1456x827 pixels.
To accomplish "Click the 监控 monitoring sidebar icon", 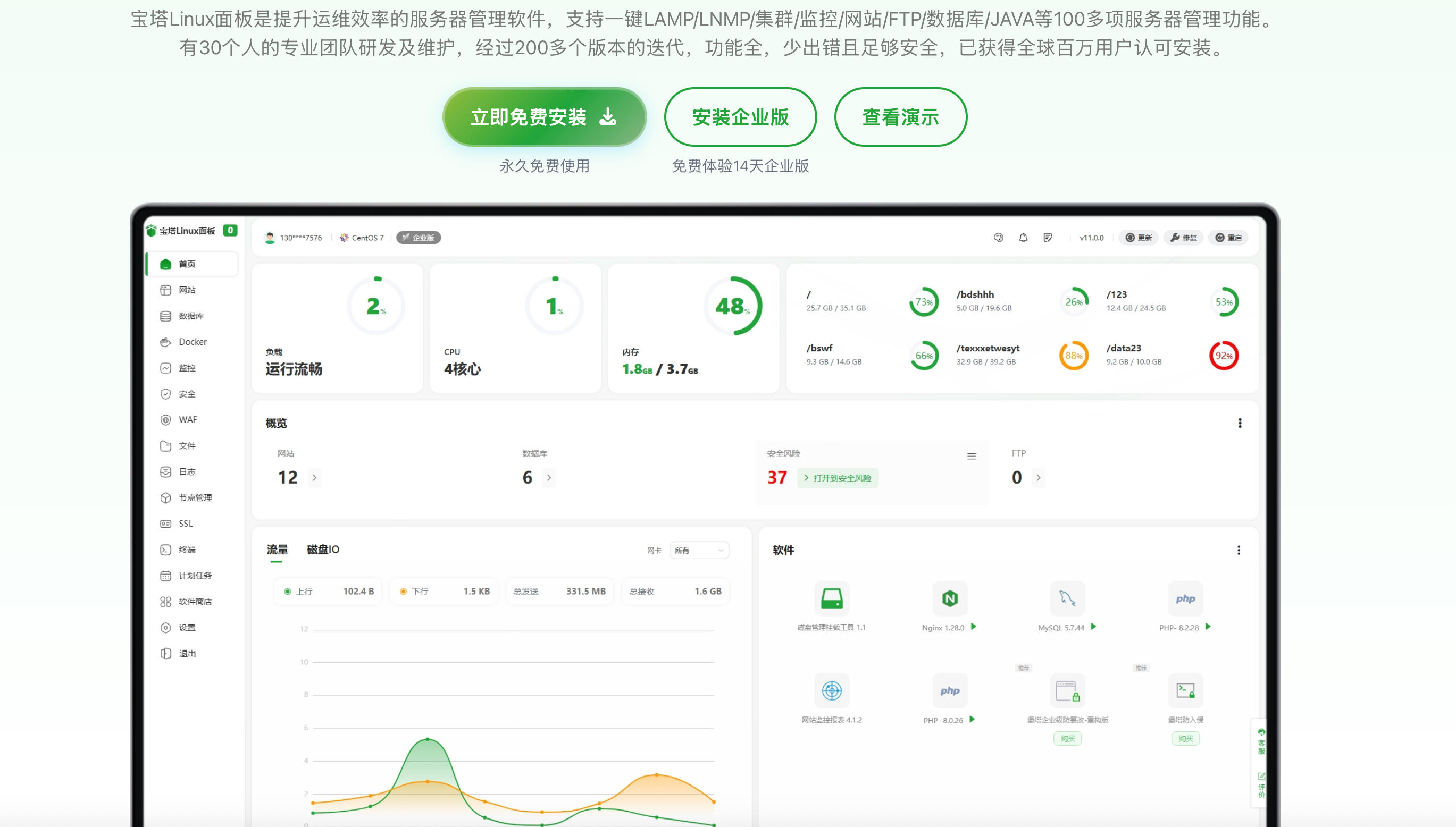I will coord(165,368).
